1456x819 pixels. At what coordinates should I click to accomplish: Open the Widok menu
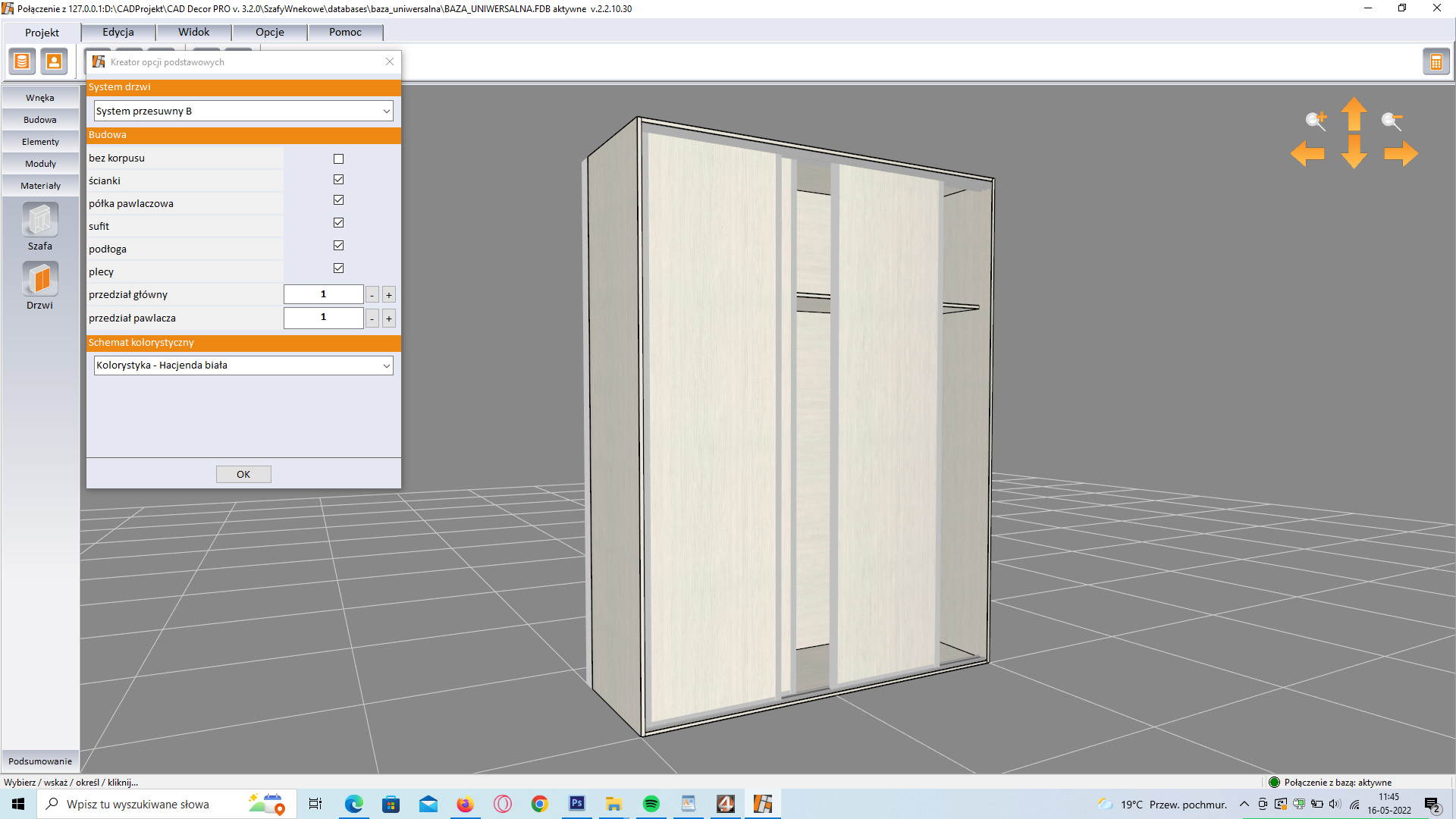tap(193, 32)
